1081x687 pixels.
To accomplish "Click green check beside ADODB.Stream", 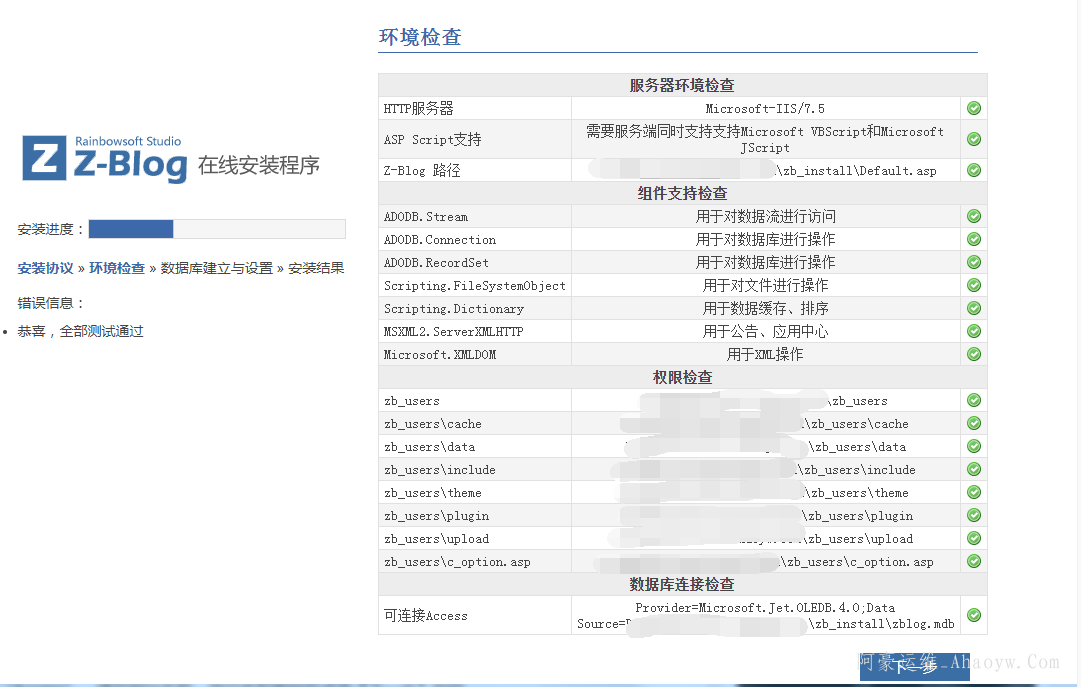I will pyautogui.click(x=973, y=216).
